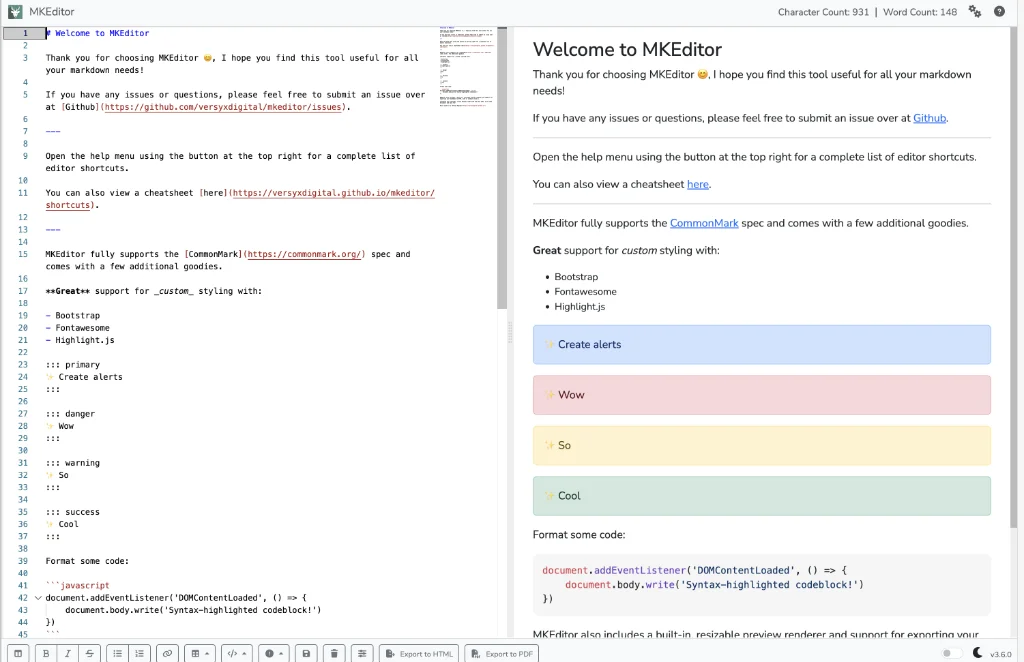The height and width of the screenshot is (662, 1024).
Task: Insert an ordered list
Action: (137, 652)
